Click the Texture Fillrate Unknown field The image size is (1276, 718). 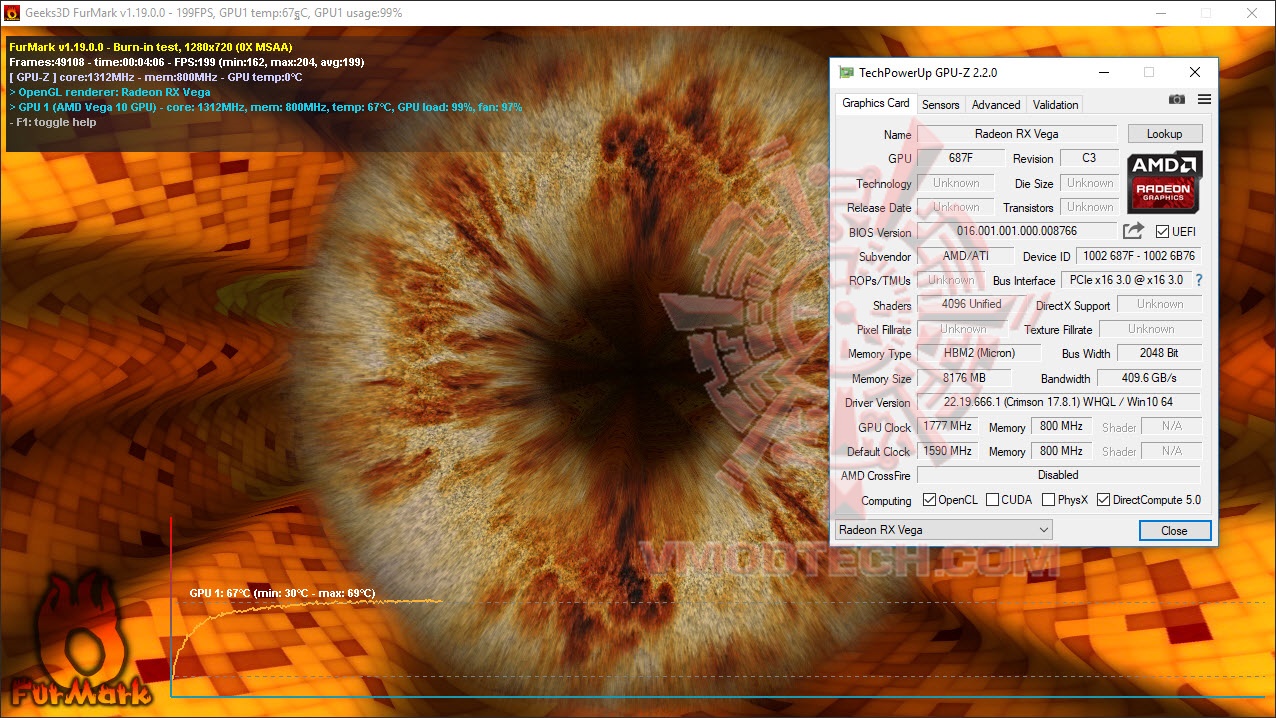[x=1151, y=329]
